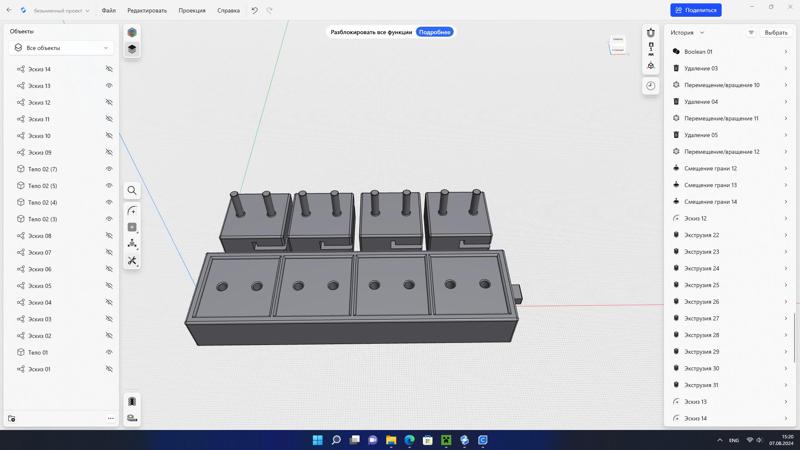Show hidden tray icons with the chevron
This screenshot has height=450, width=800.
(719, 440)
